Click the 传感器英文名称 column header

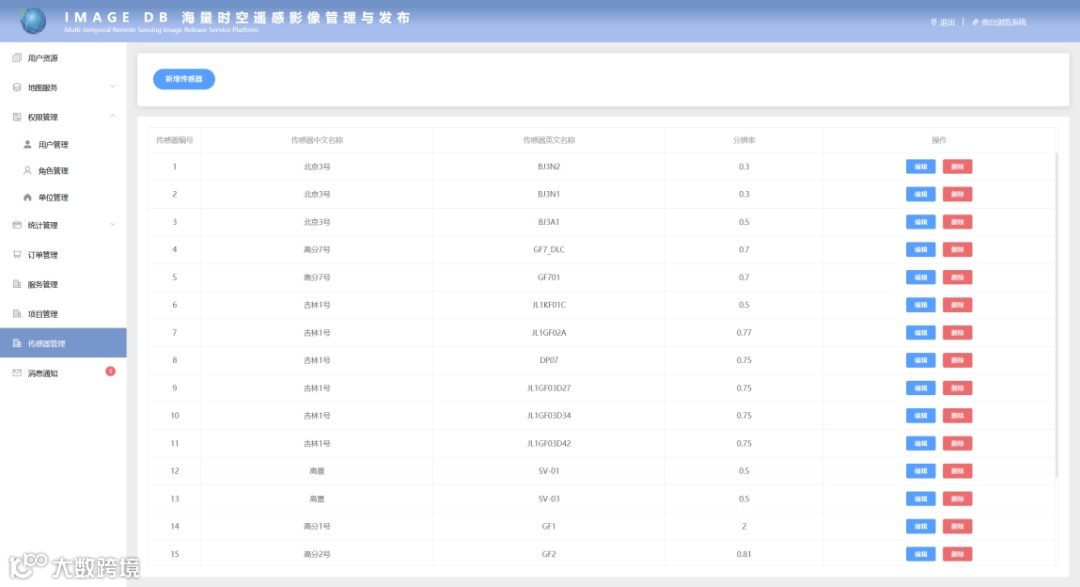pos(549,140)
